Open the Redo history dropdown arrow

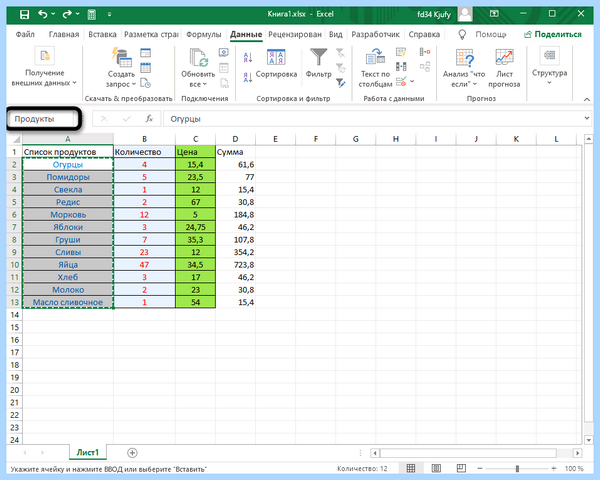(78, 15)
